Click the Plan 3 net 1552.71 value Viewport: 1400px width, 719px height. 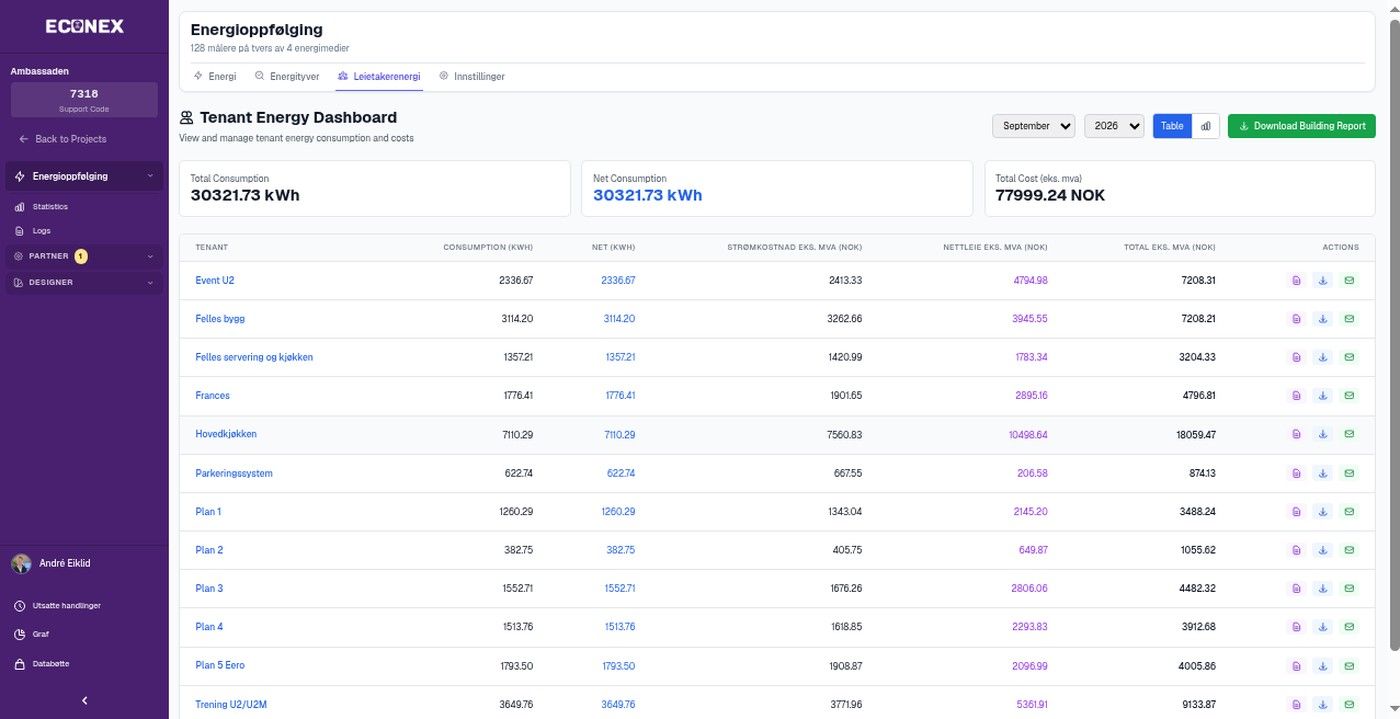tap(619, 589)
